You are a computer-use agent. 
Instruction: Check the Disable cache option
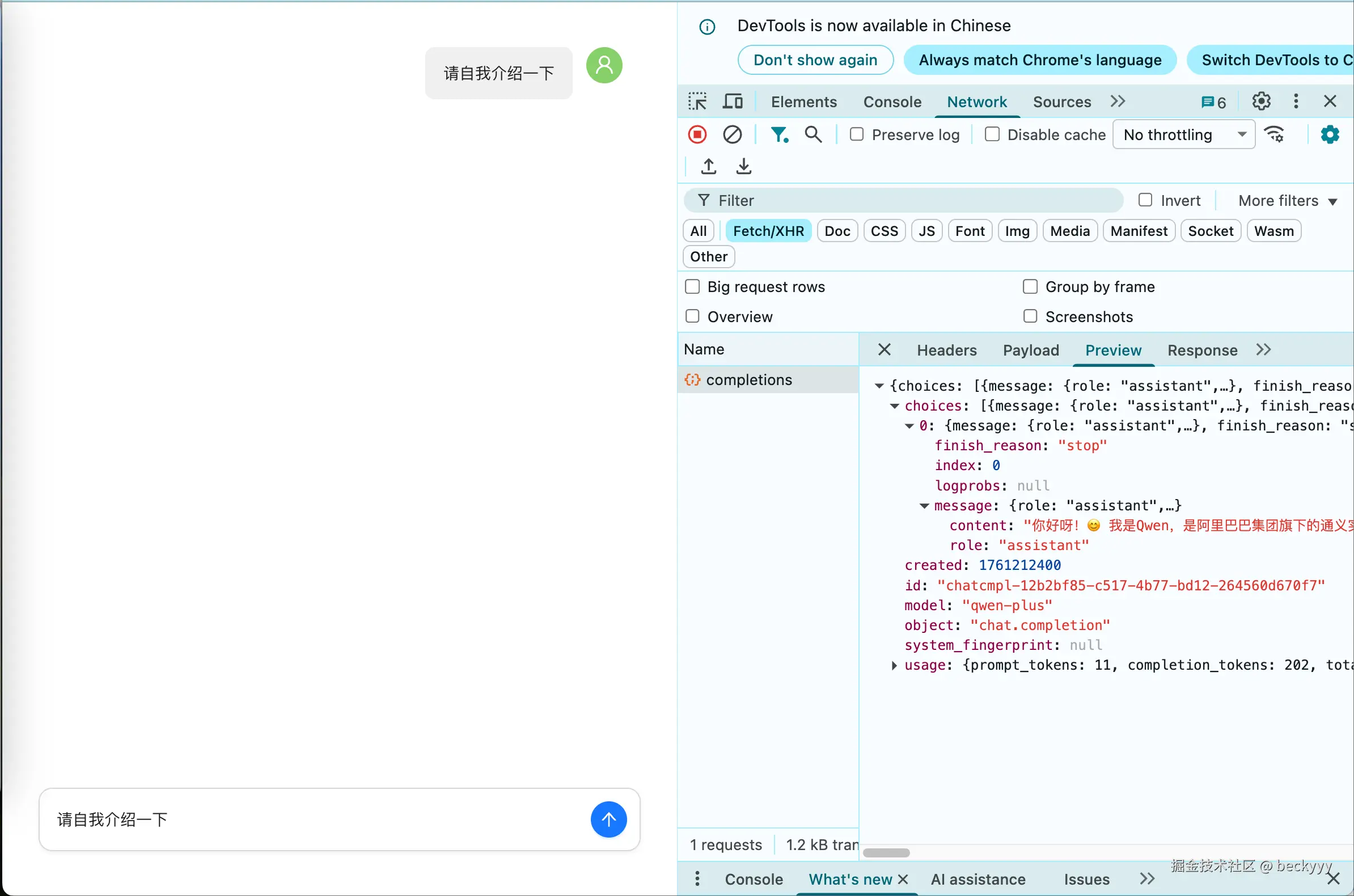click(x=992, y=135)
